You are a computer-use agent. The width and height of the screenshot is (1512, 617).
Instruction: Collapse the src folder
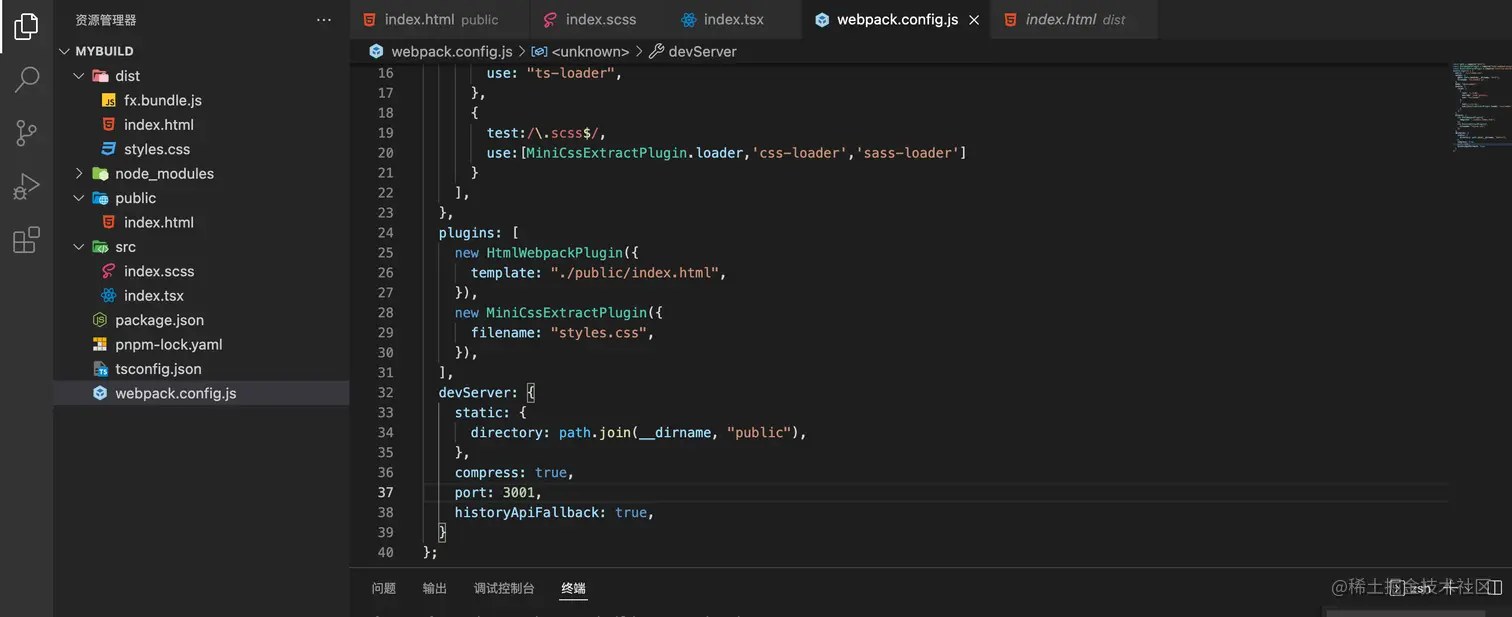coord(79,247)
